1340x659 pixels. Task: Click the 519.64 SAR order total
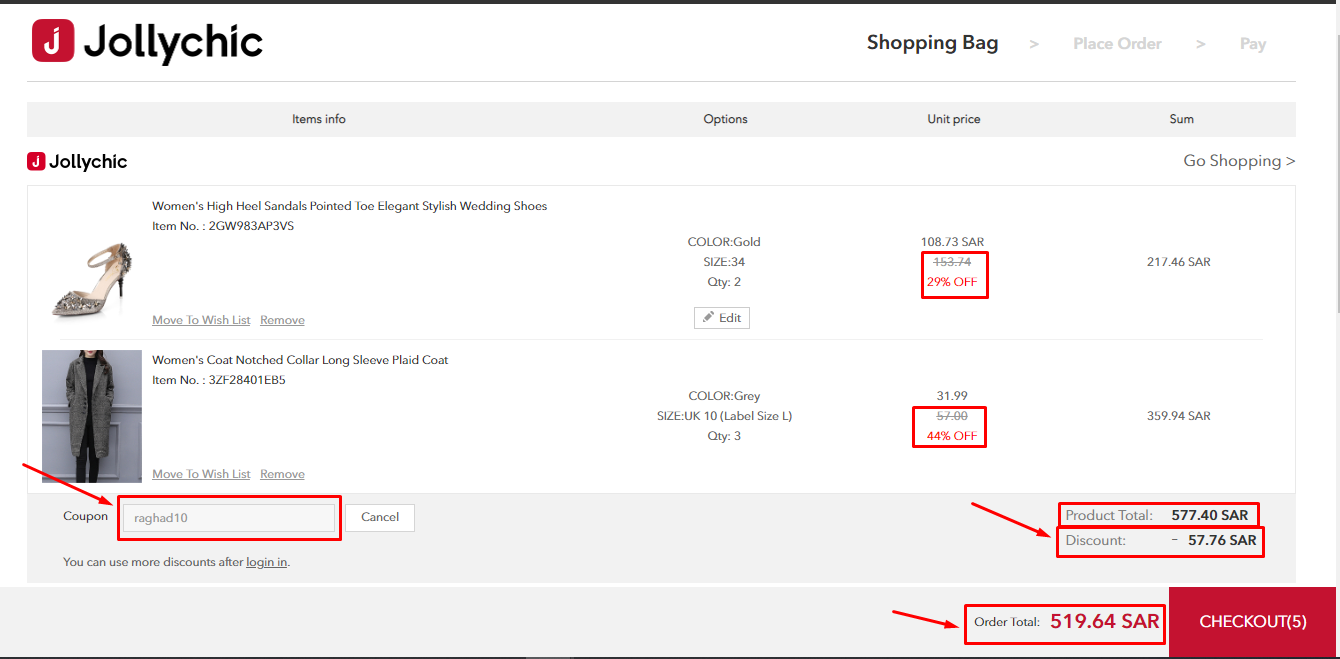(1104, 621)
